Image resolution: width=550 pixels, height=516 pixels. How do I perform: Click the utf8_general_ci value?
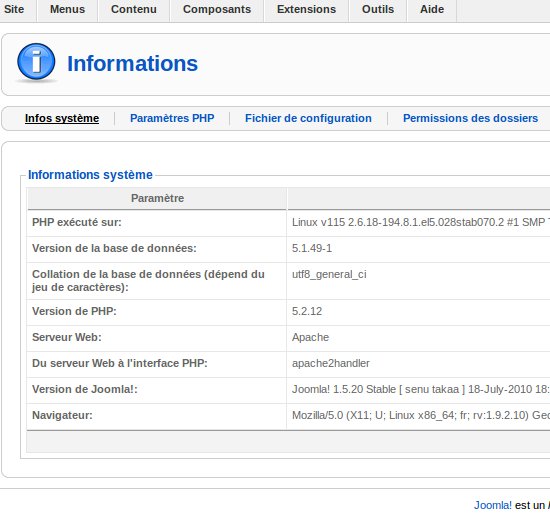pyautogui.click(x=329, y=274)
